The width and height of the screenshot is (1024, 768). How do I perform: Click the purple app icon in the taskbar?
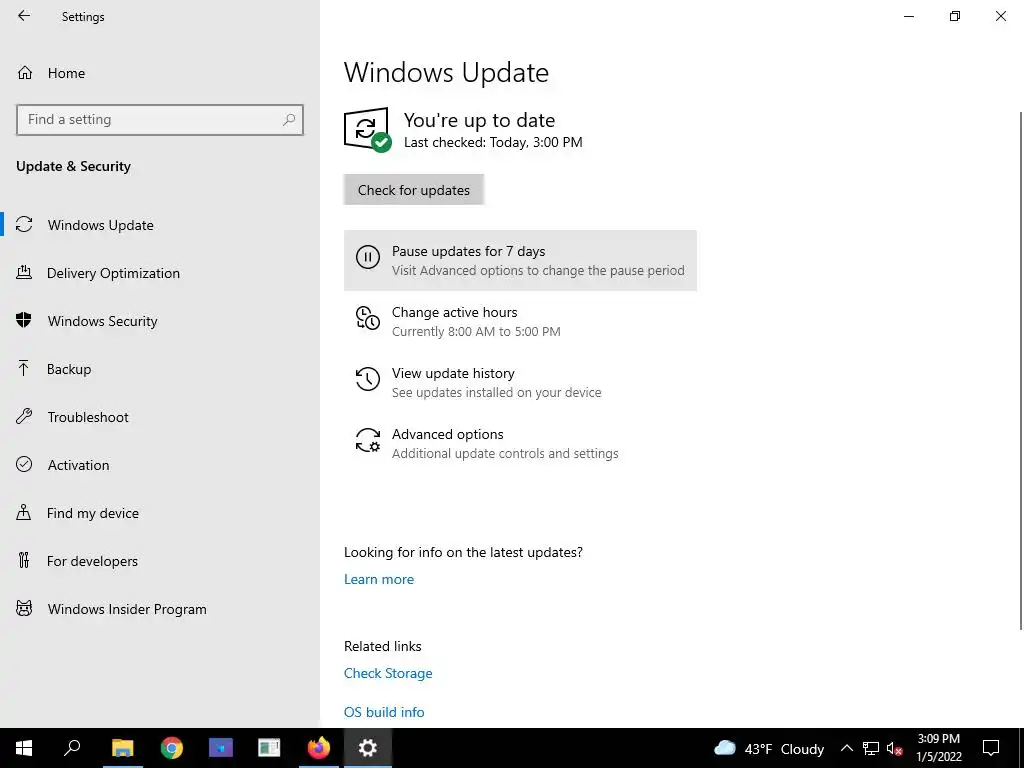coord(221,748)
